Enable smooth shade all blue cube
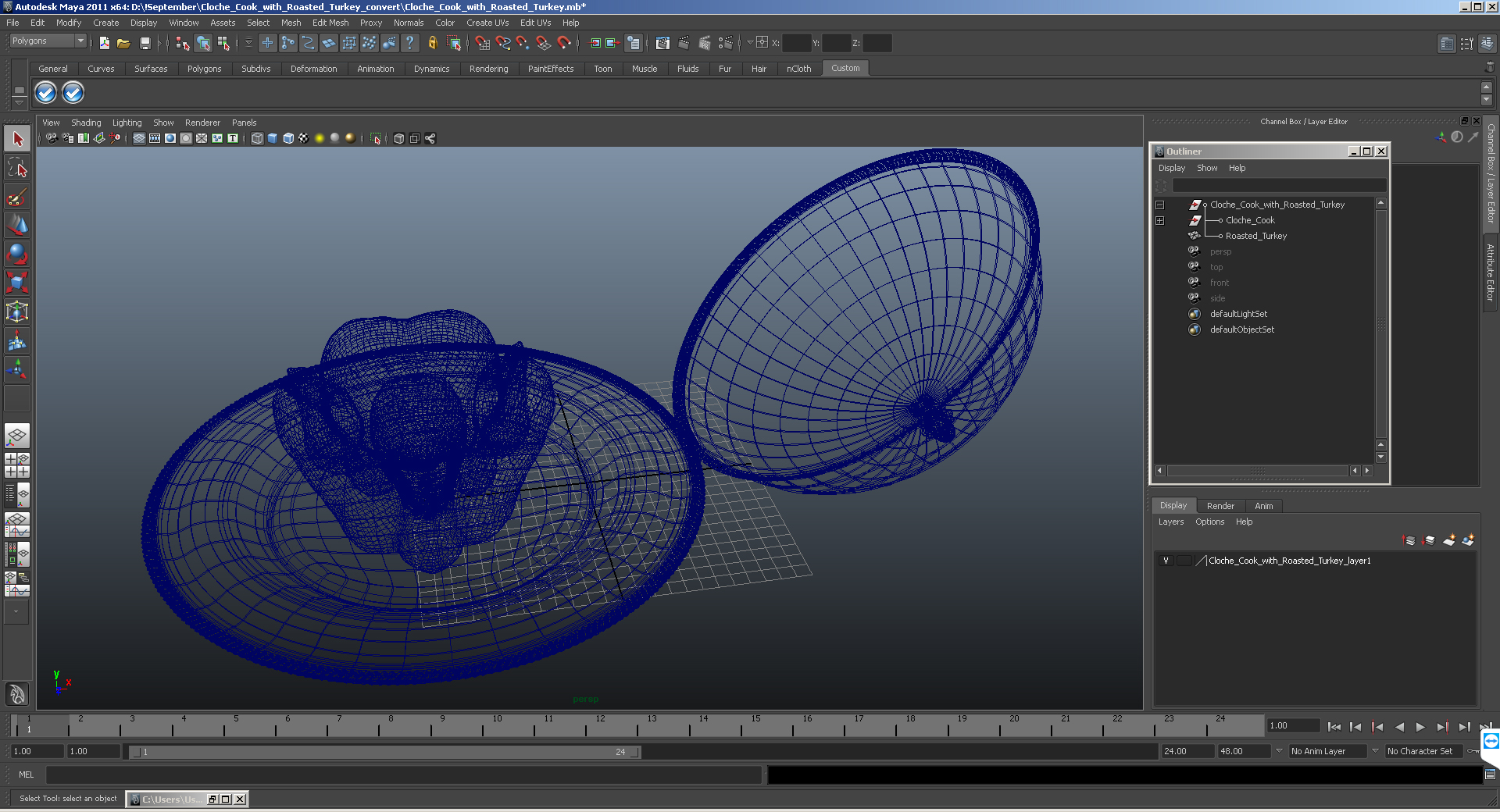 [273, 138]
